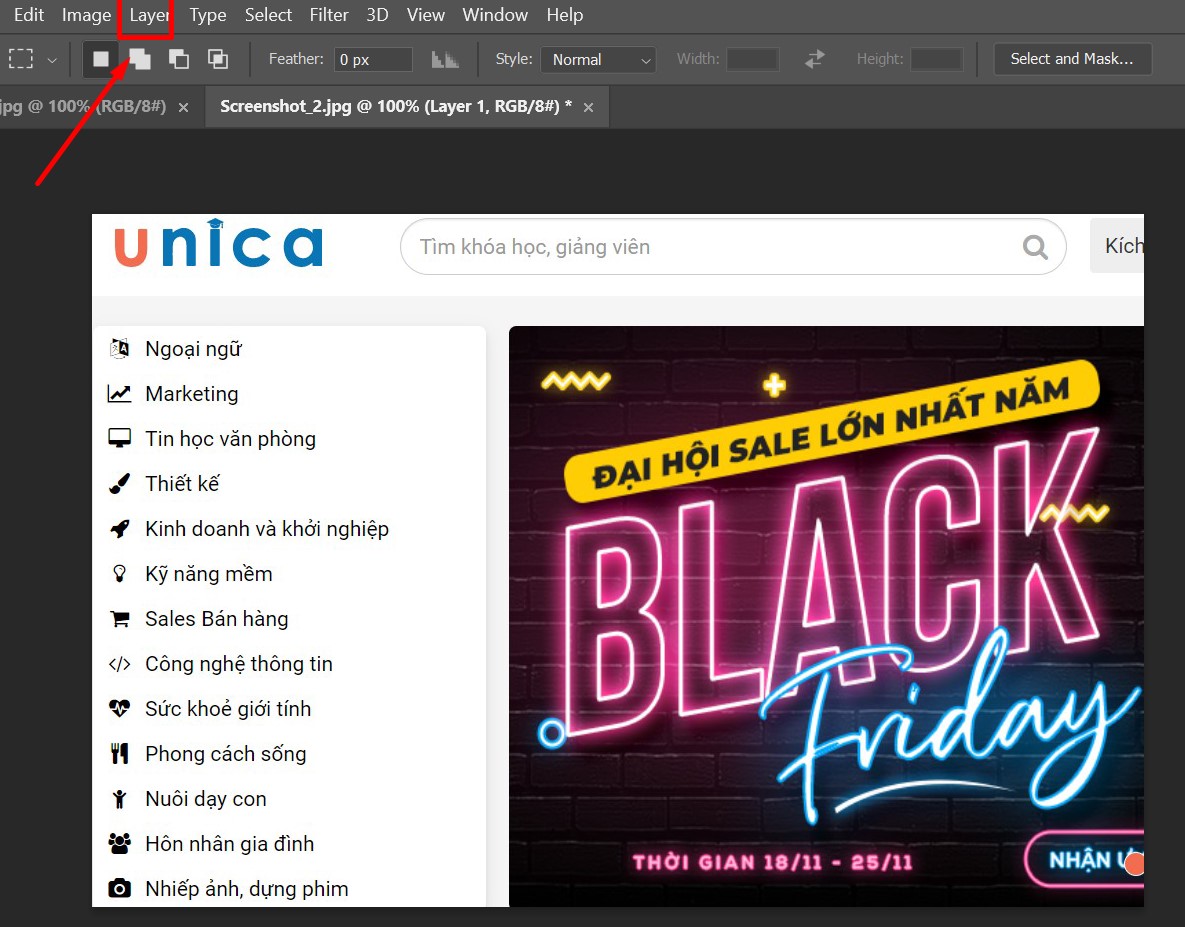Screen dimensions: 1185x927
Task: Click the search magnifier icon
Action: click(x=1035, y=247)
